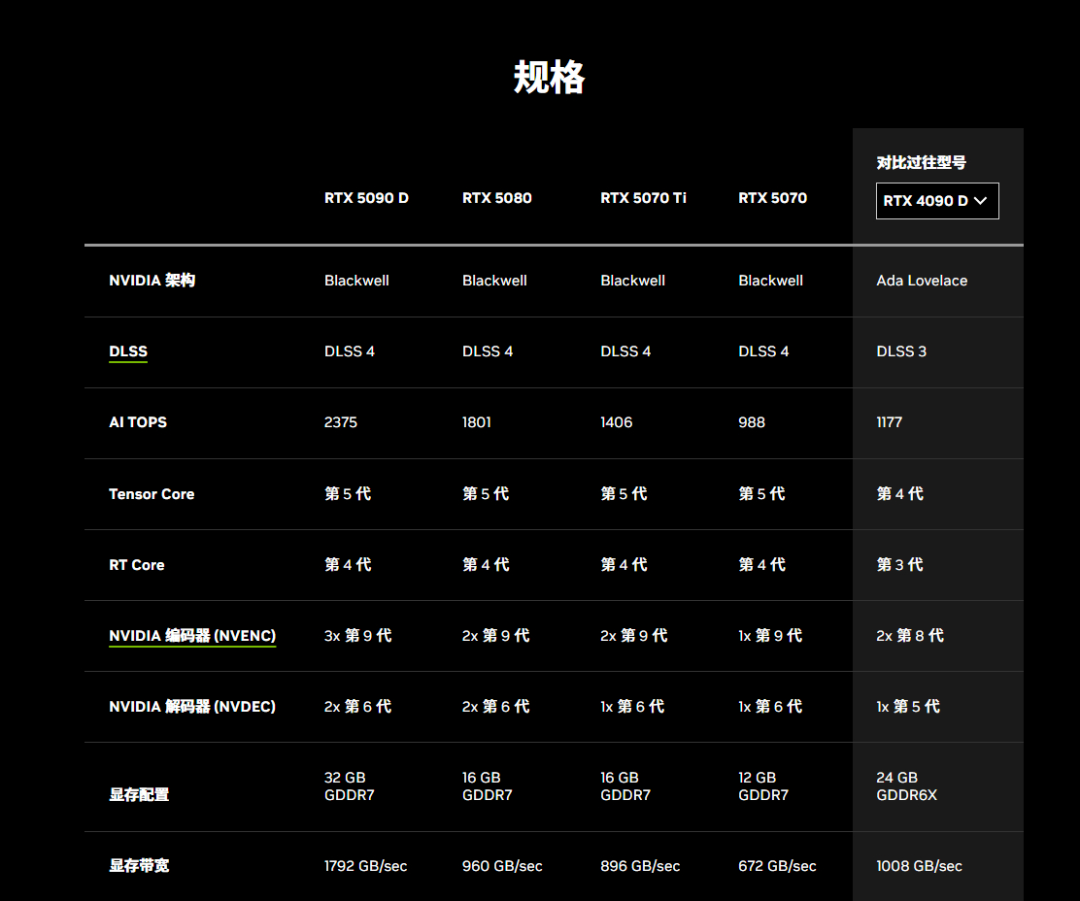The image size is (1080, 901).
Task: Click the 32 GB GDDR7 memory cell
Action: pyautogui.click(x=349, y=787)
